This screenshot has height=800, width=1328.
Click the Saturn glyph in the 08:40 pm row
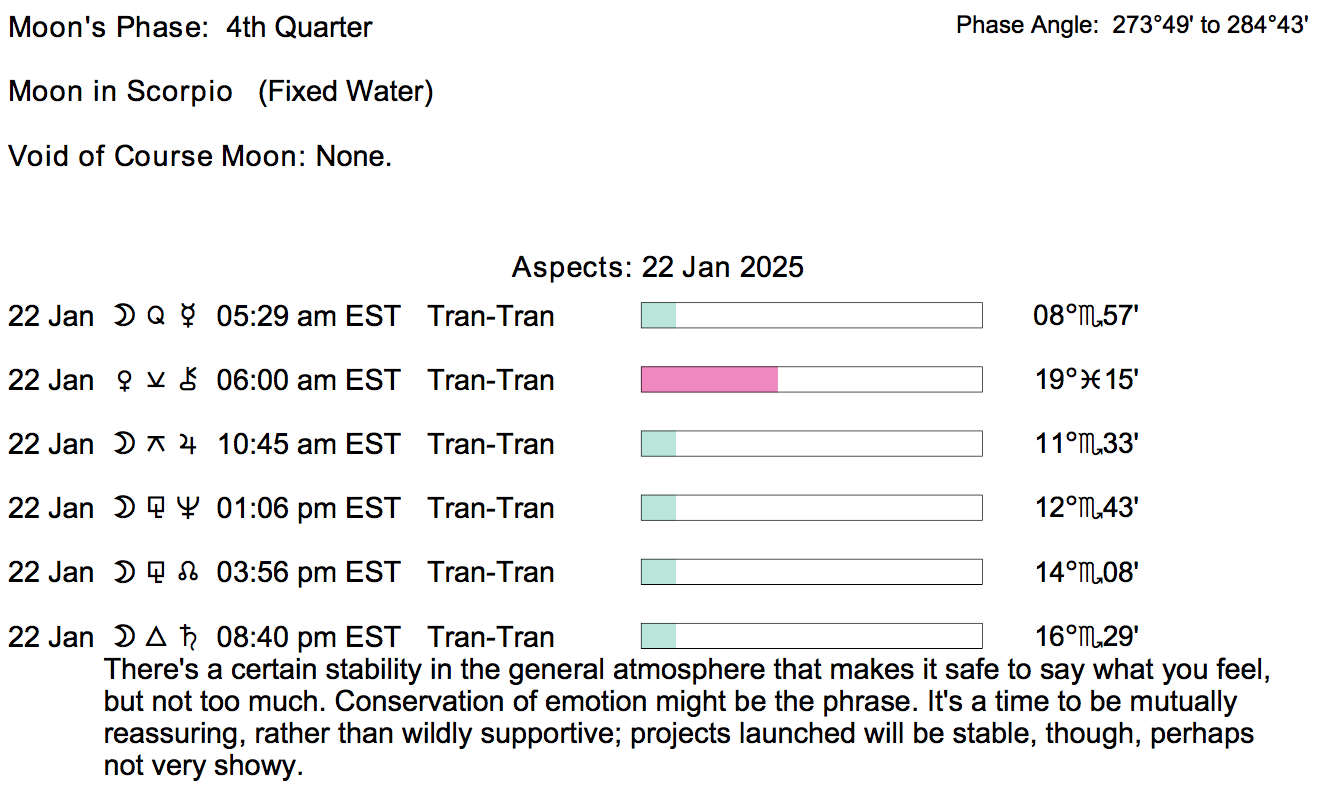click(186, 637)
